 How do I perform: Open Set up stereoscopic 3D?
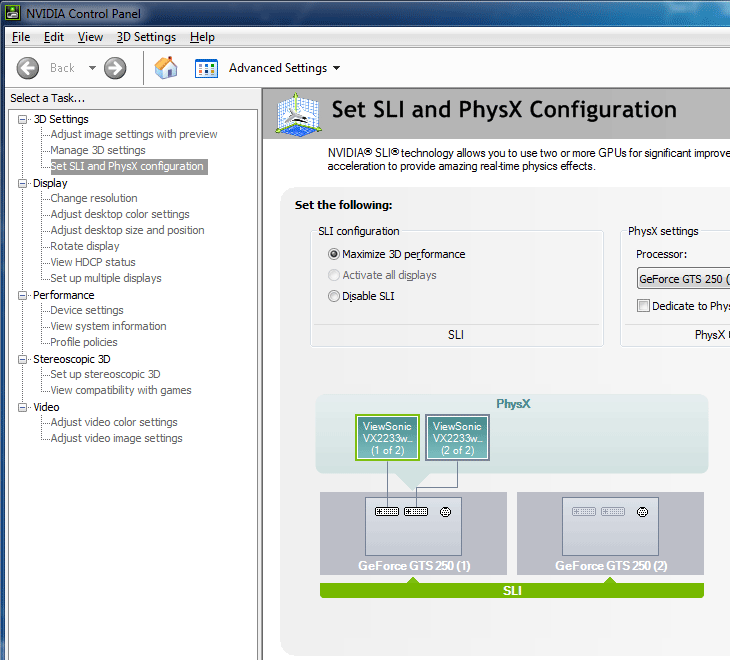105,374
